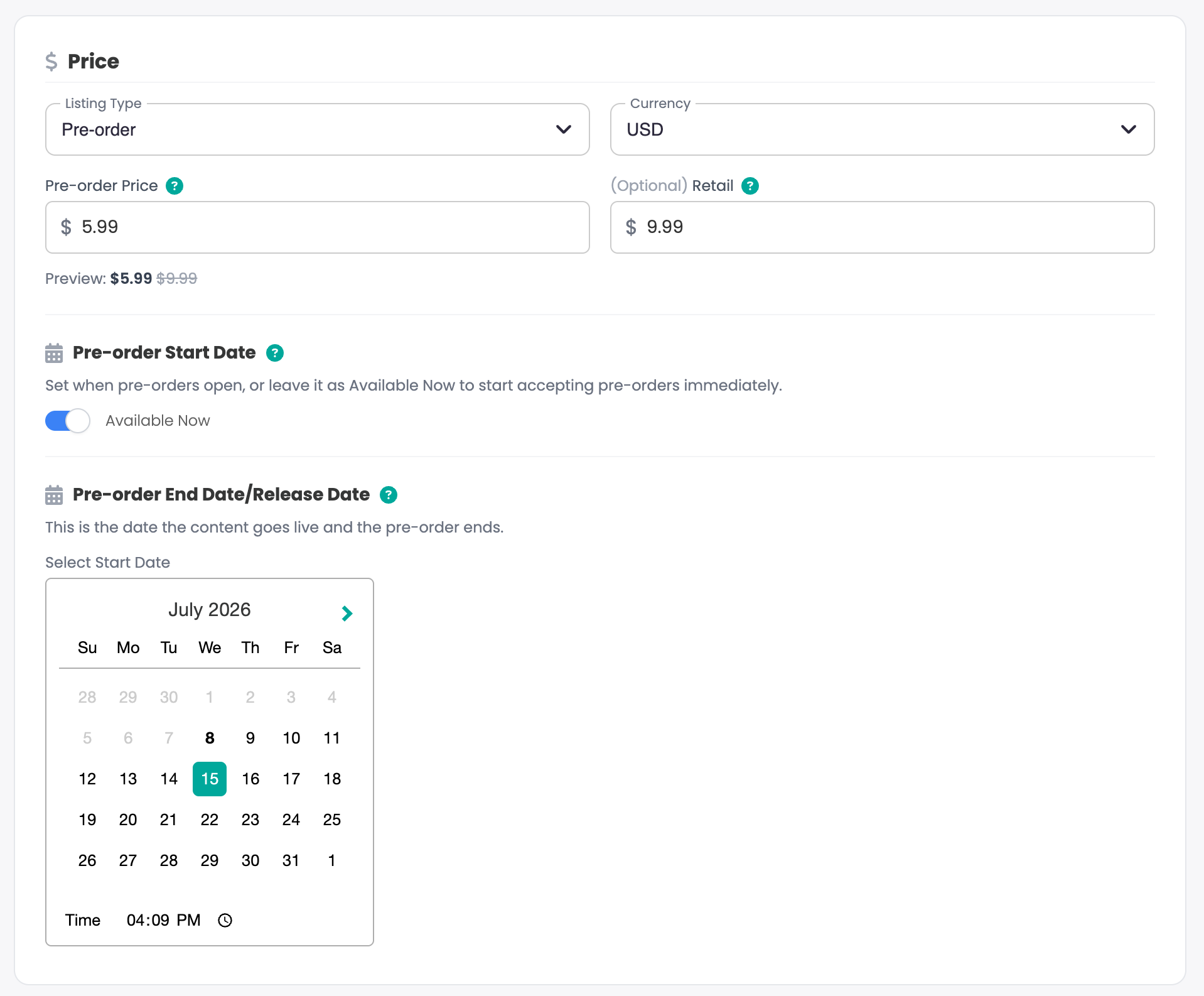The height and width of the screenshot is (996, 1204).
Task: Select July 9 in the calendar
Action: 250,738
